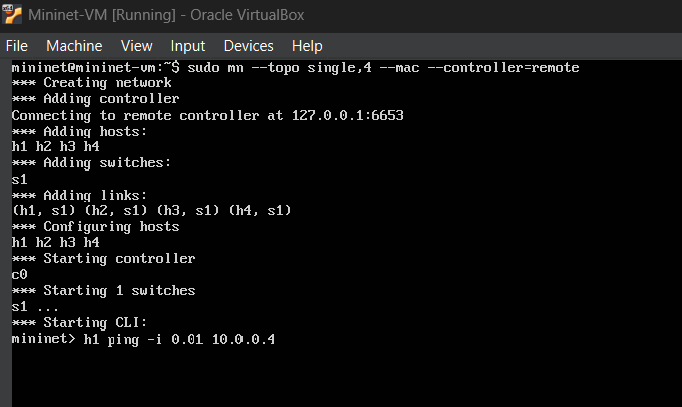Click 'Connecting to remote controller at 127.0.0.1:6653'
The image size is (682, 407).
(x=207, y=115)
